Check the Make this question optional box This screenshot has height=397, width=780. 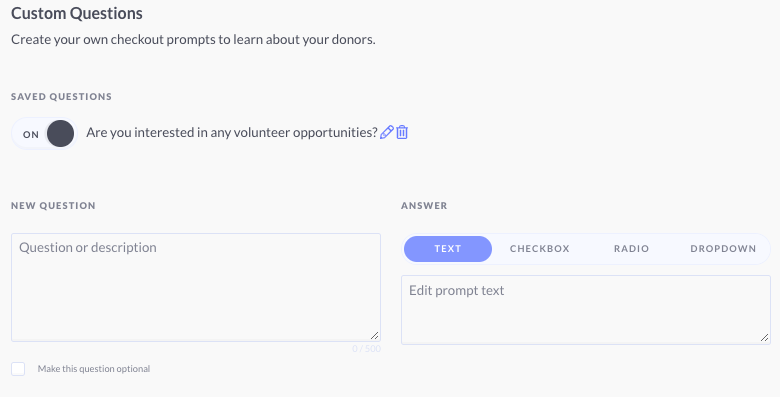[x=18, y=369]
